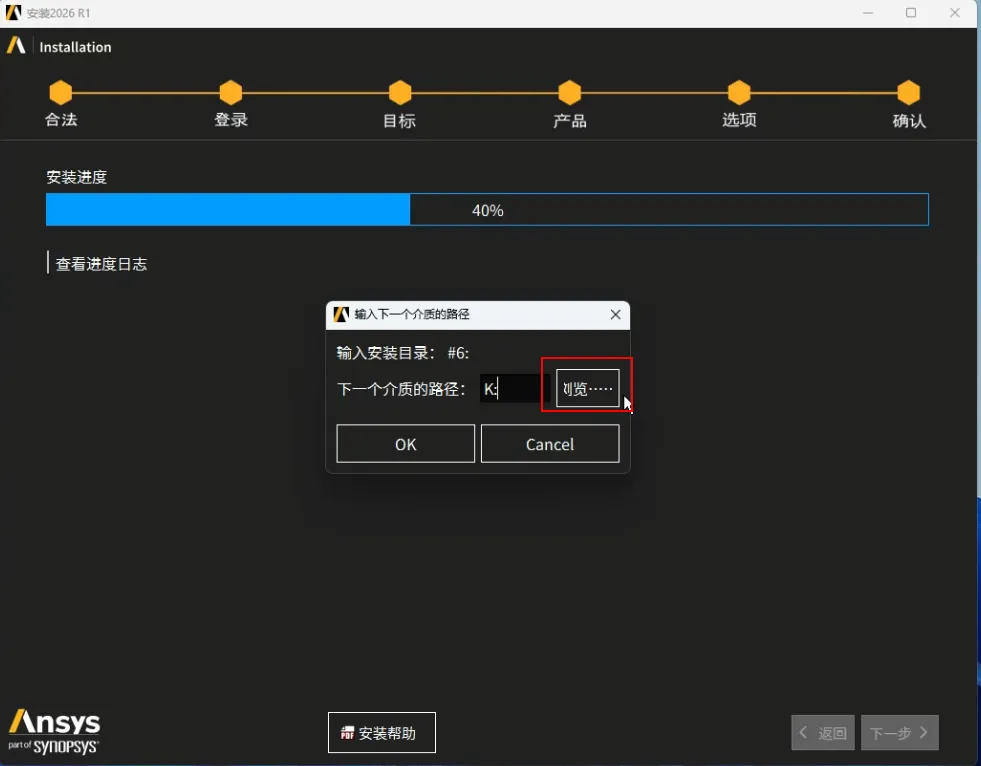The image size is (981, 766).
Task: Click the 下一个介质的路径 input field
Action: (514, 389)
